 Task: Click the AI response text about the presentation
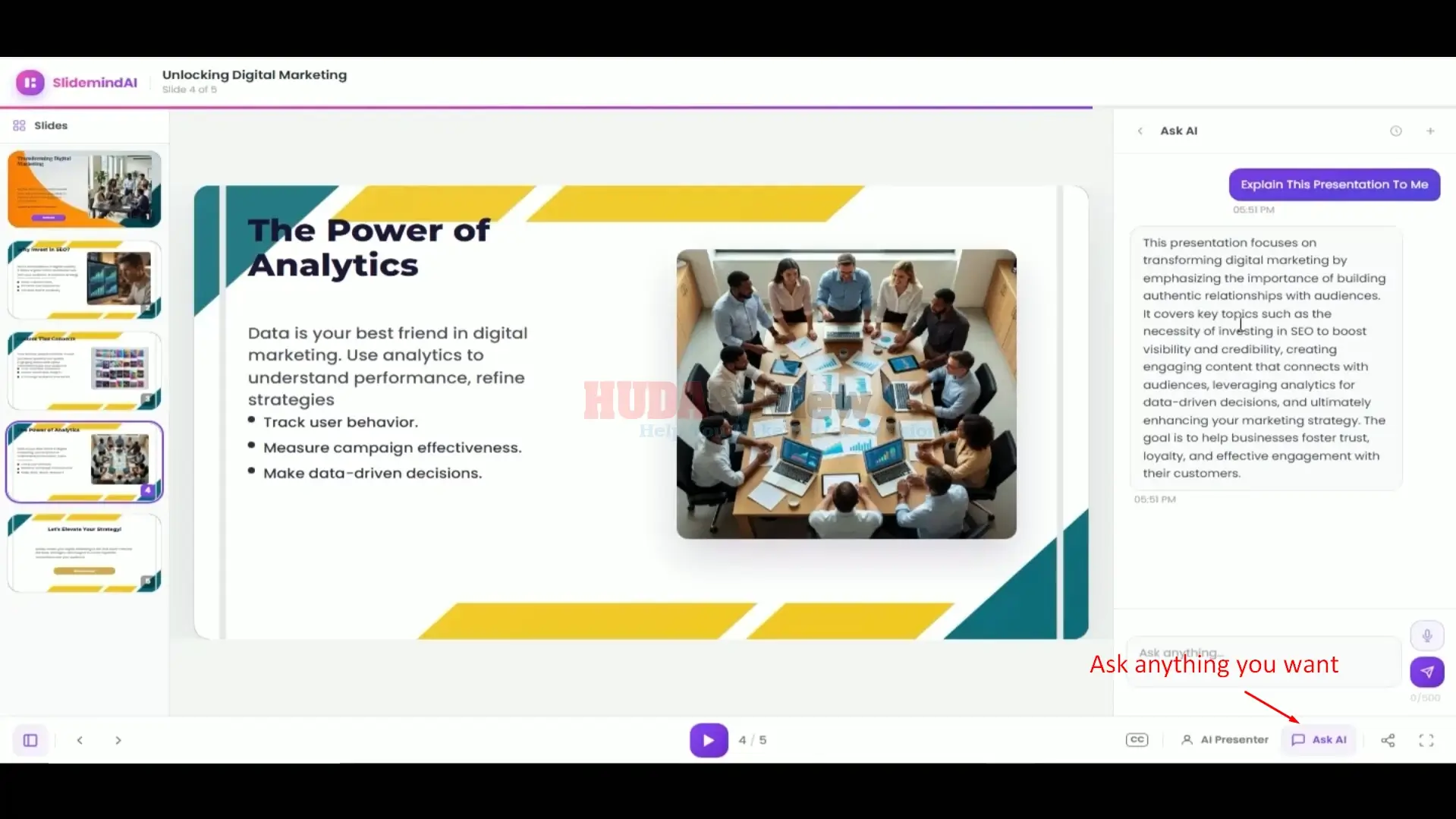1265,358
